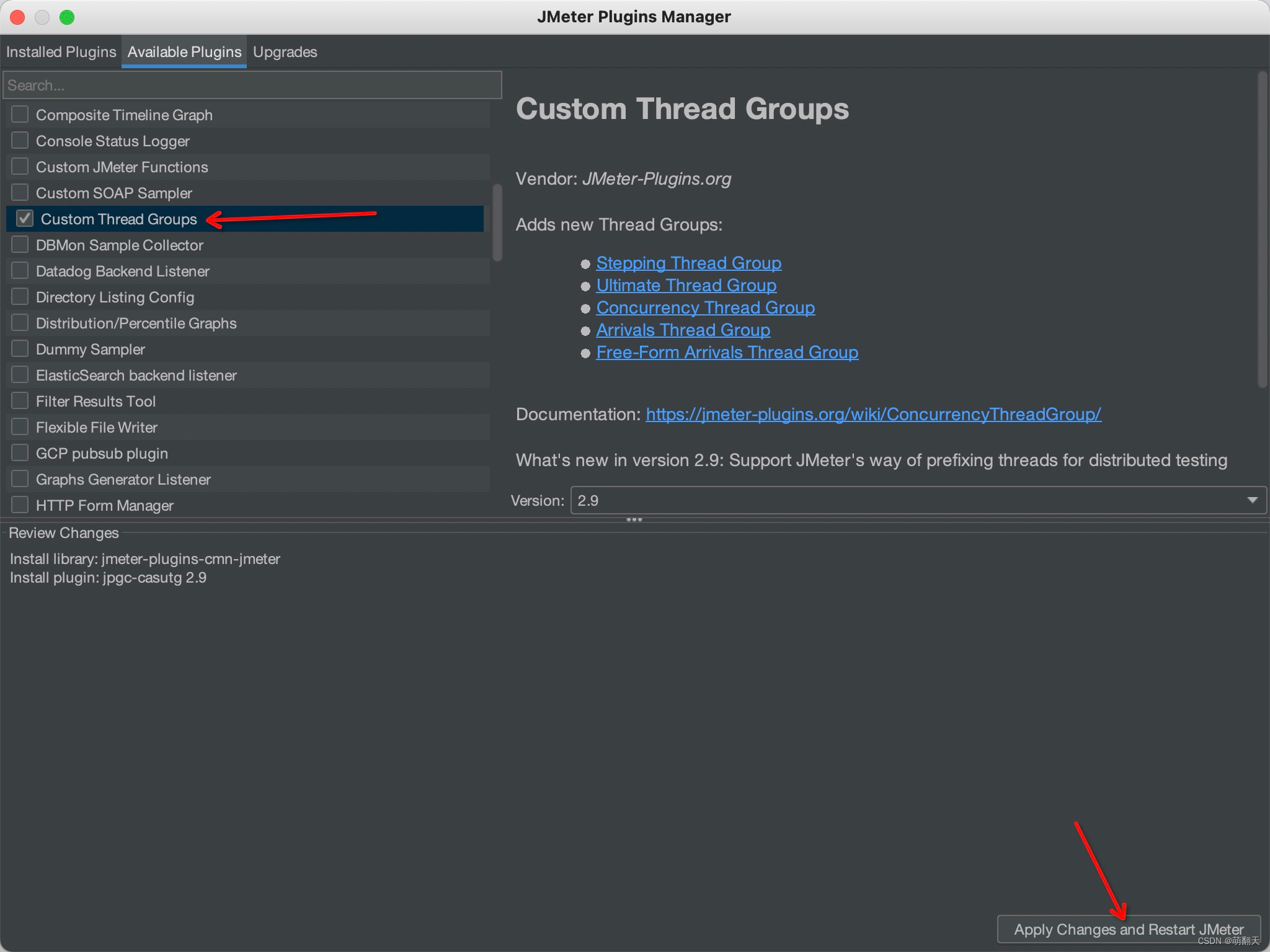The image size is (1270, 952).
Task: Check the Dummy Sampler checkbox
Action: coord(19,348)
